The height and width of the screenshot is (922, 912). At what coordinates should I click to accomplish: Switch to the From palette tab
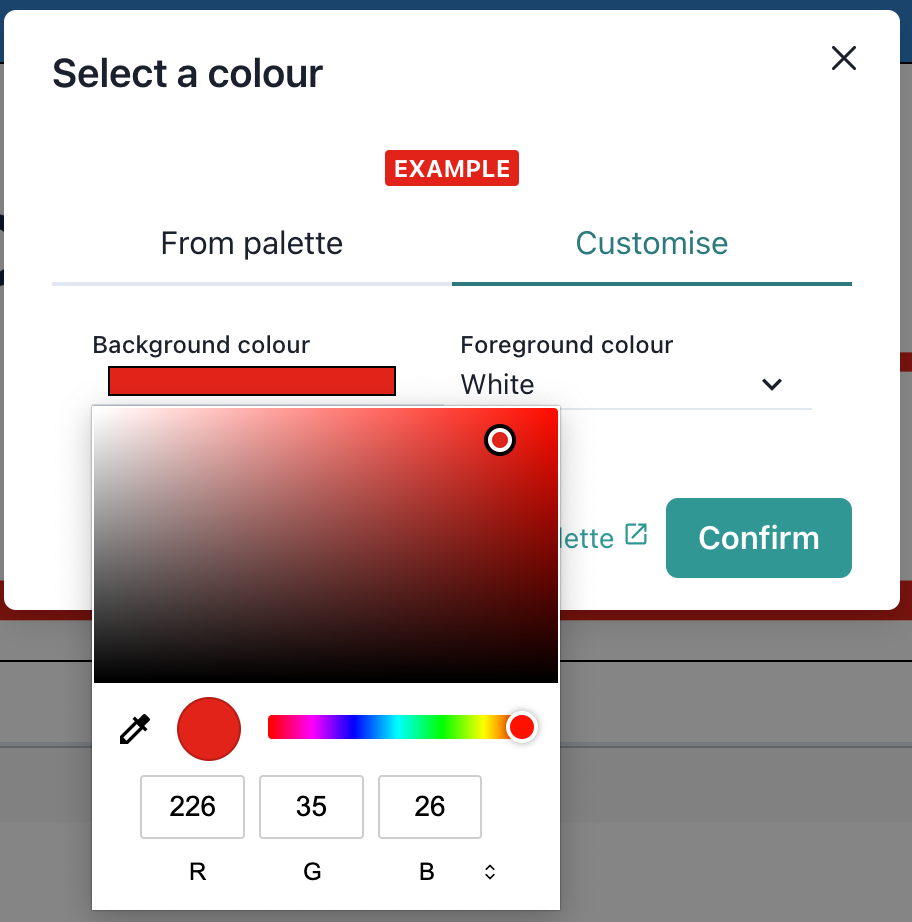pos(251,243)
